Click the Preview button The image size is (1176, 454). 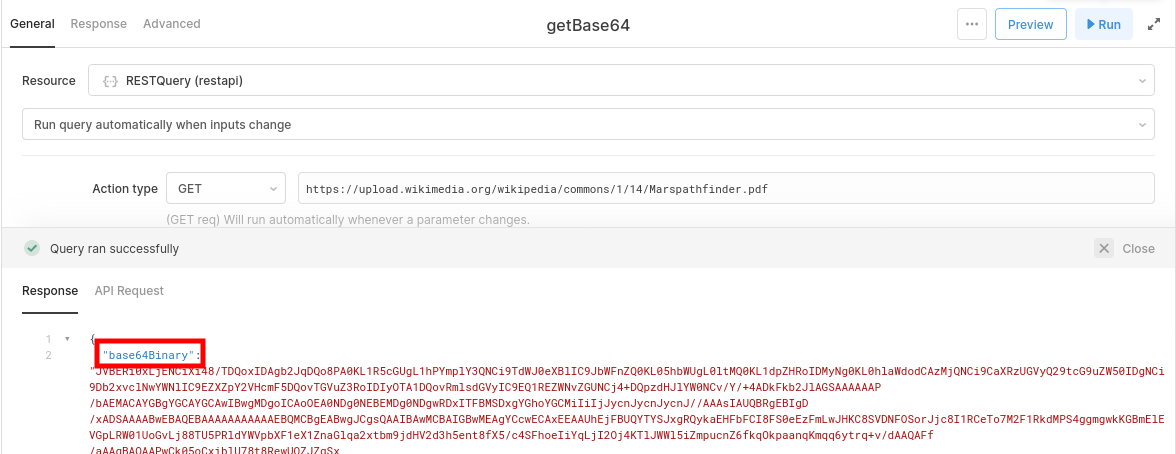coord(1030,25)
